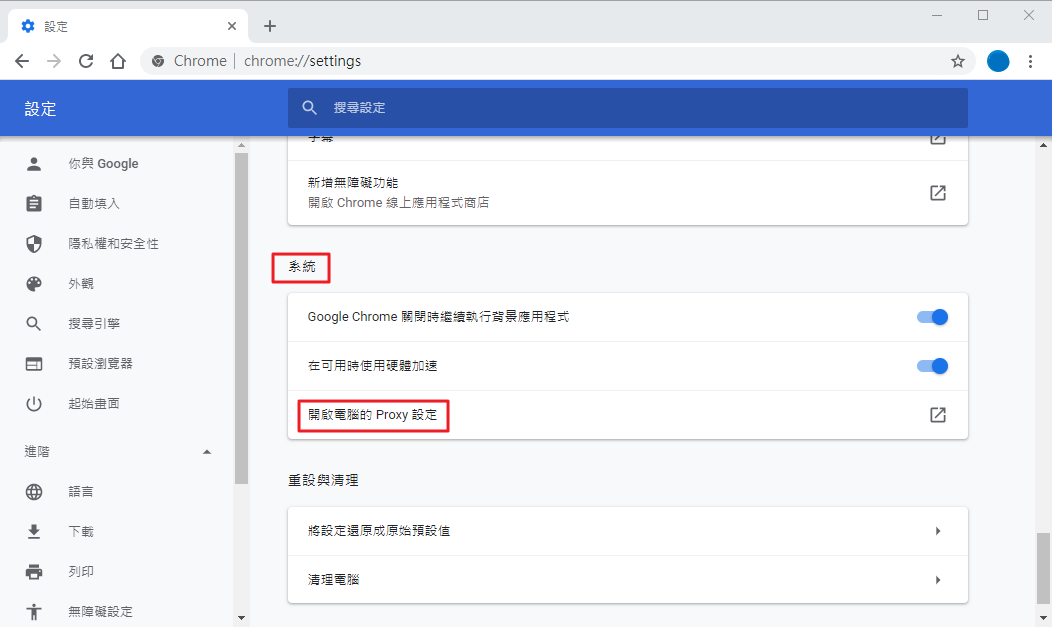Image resolution: width=1052 pixels, height=627 pixels.
Task: Open 起始畫面 in the sidebar
Action: (x=94, y=404)
